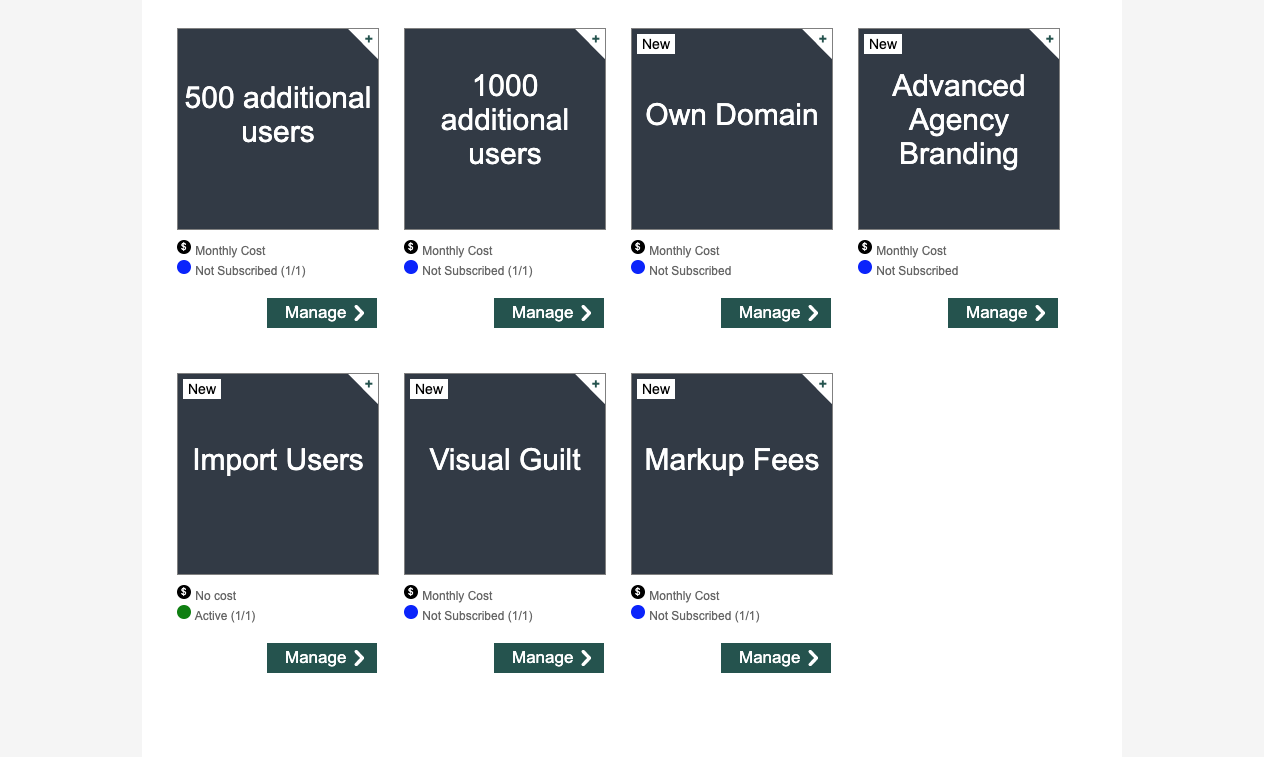Manage the Advanced Agency Branding add-on
The height and width of the screenshot is (757, 1264).
[x=1003, y=313]
